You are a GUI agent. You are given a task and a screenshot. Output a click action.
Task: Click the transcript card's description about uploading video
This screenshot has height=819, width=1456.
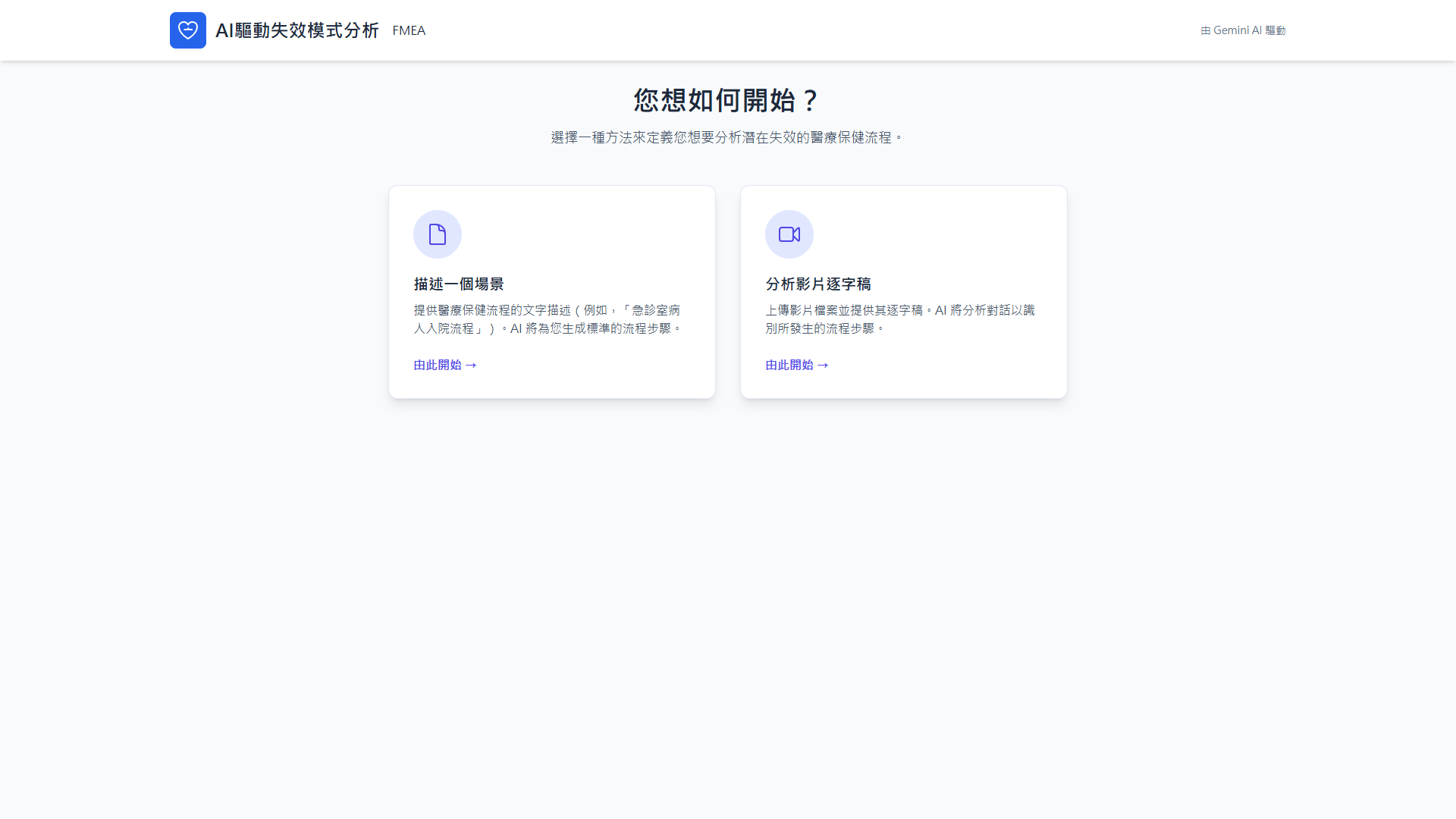899,319
